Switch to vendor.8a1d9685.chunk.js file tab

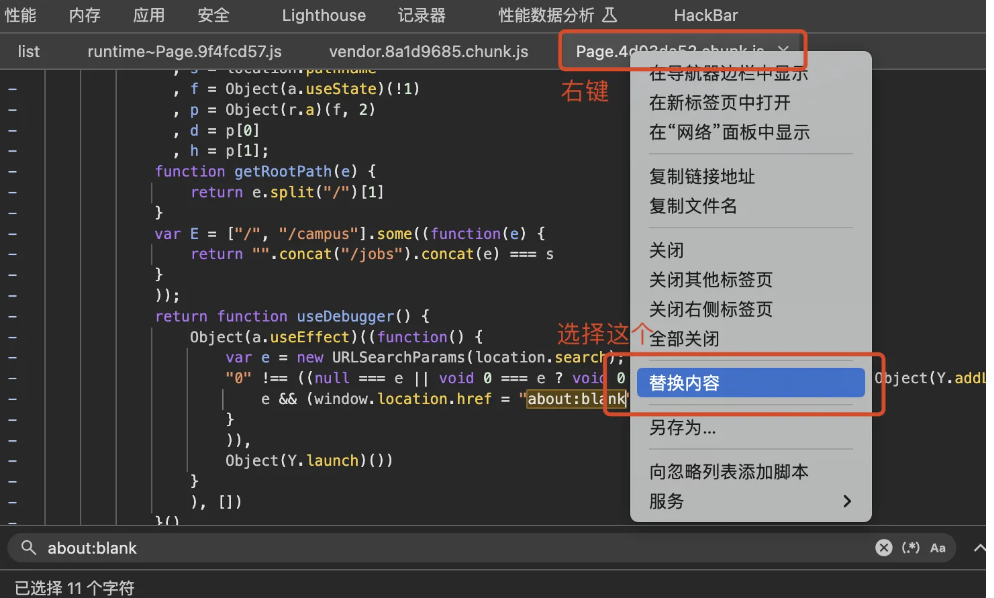(x=428, y=51)
